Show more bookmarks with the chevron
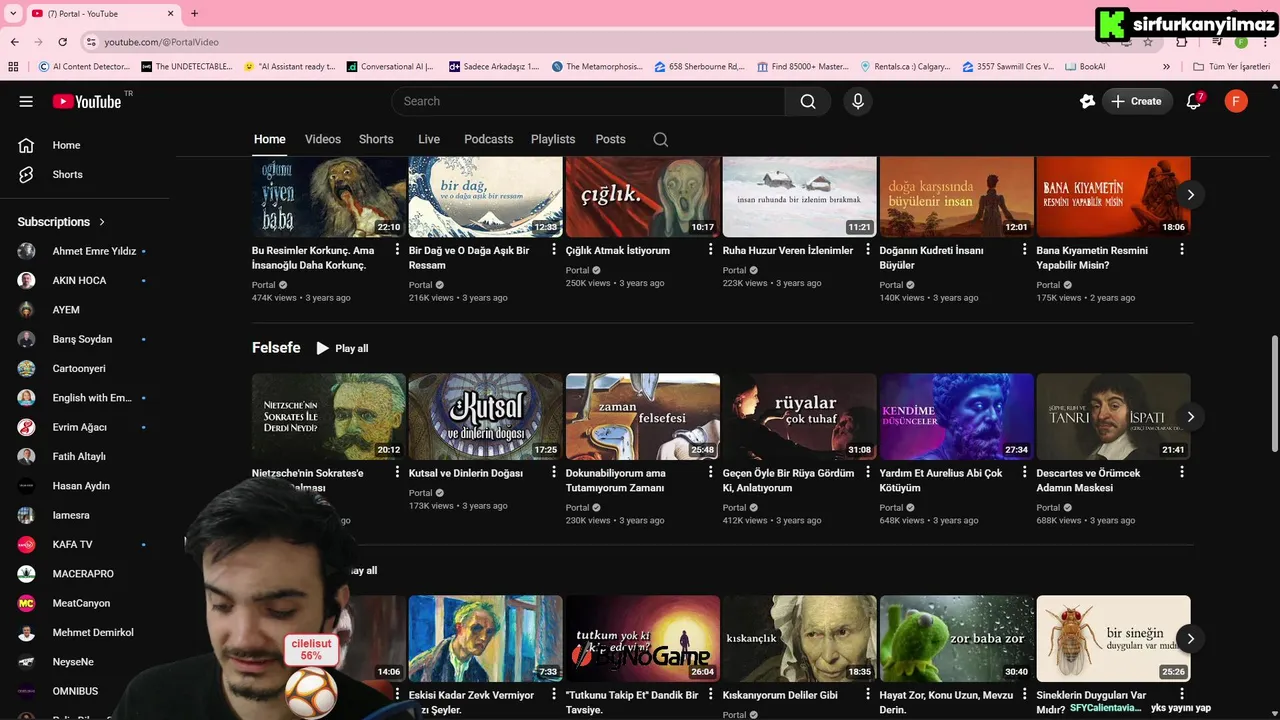The height and width of the screenshot is (720, 1280). [1166, 67]
